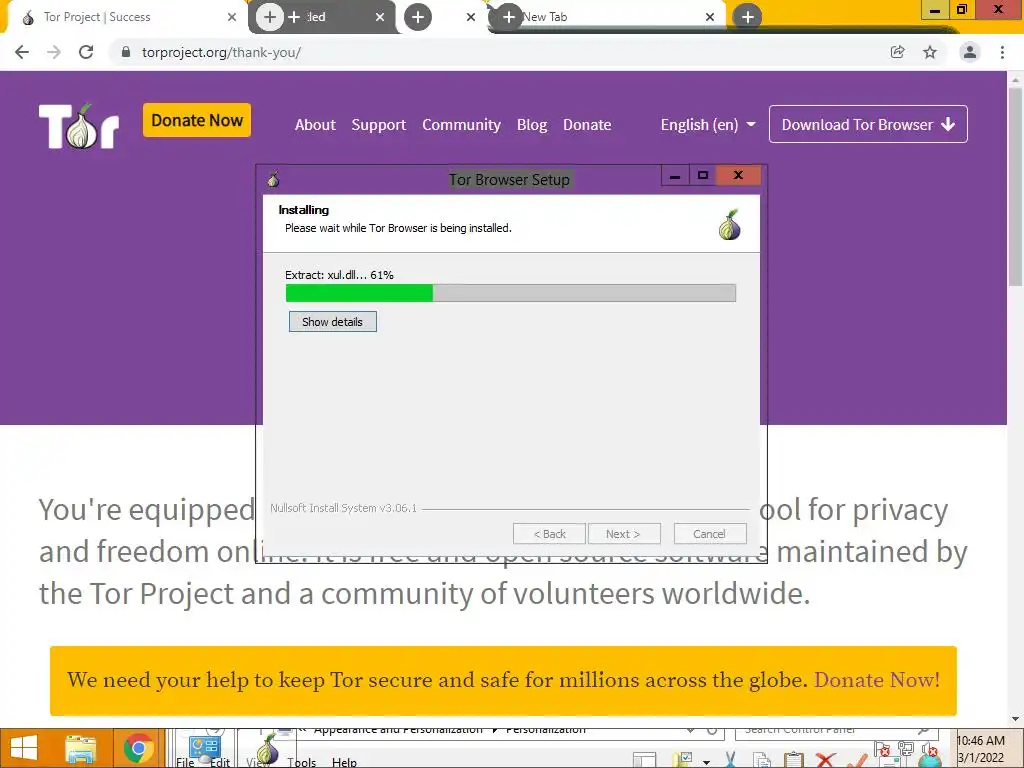Go back with Chrome's back arrow
Image resolution: width=1024 pixels, height=768 pixels.
tap(22, 52)
